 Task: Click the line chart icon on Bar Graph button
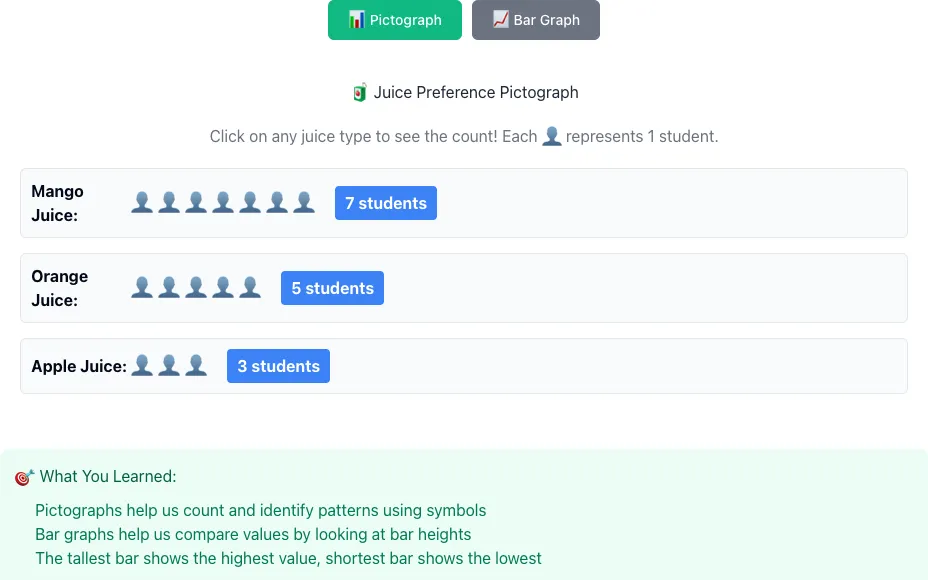(501, 20)
